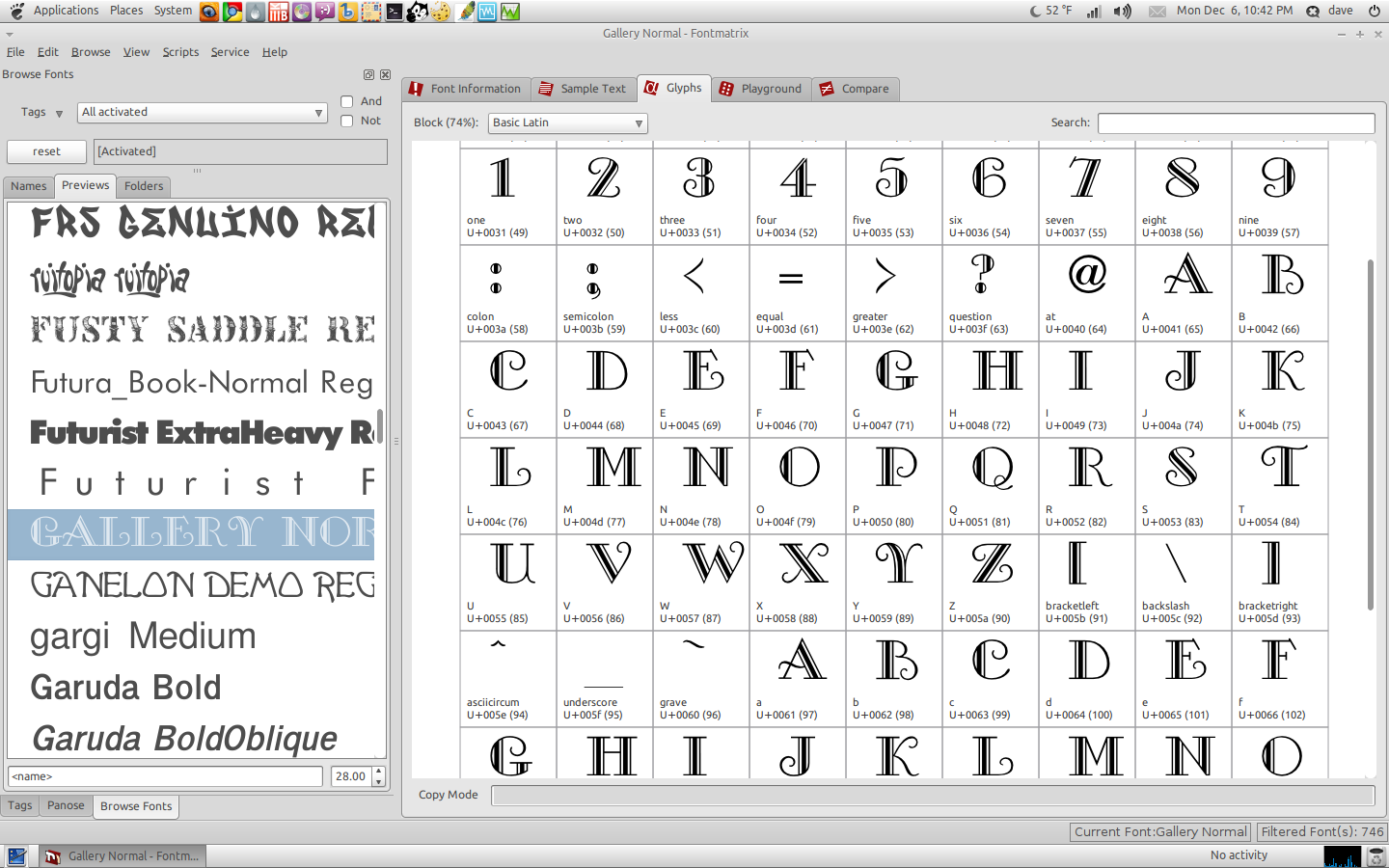Image resolution: width=1389 pixels, height=868 pixels.
Task: Switch to the Font Information tab
Action: click(x=466, y=89)
